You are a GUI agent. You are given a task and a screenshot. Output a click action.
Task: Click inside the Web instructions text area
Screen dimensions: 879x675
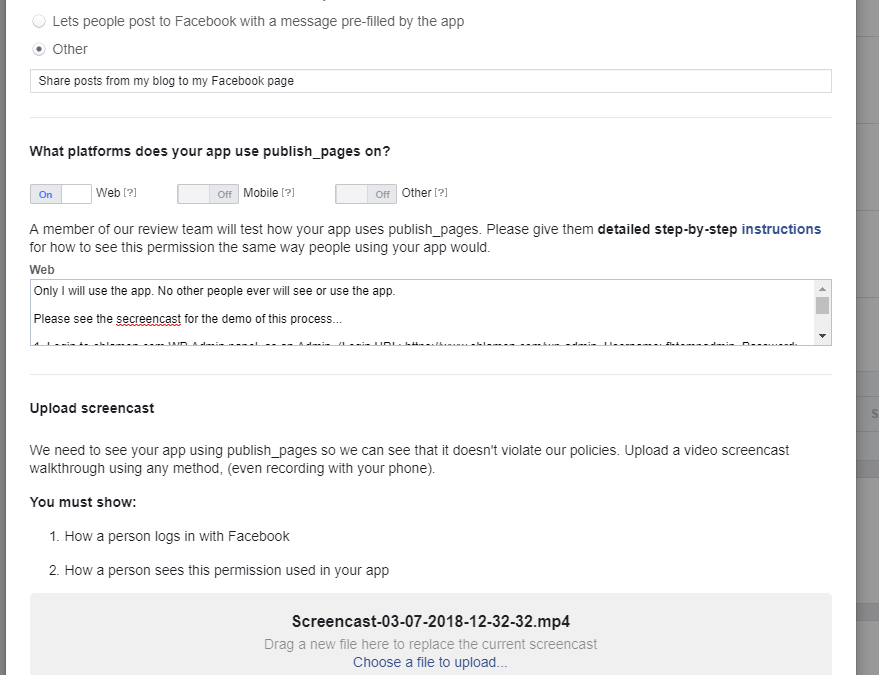click(423, 312)
